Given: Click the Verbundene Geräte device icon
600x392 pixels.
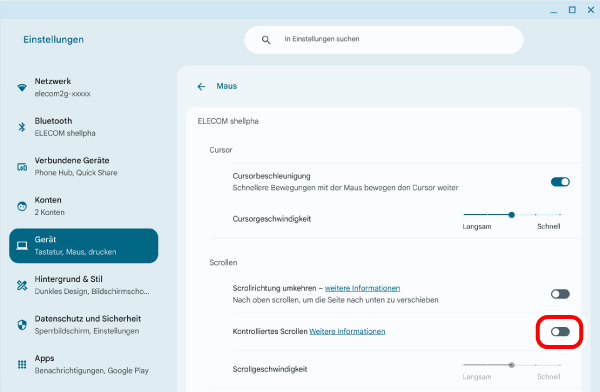Looking at the screenshot, I should [x=22, y=167].
